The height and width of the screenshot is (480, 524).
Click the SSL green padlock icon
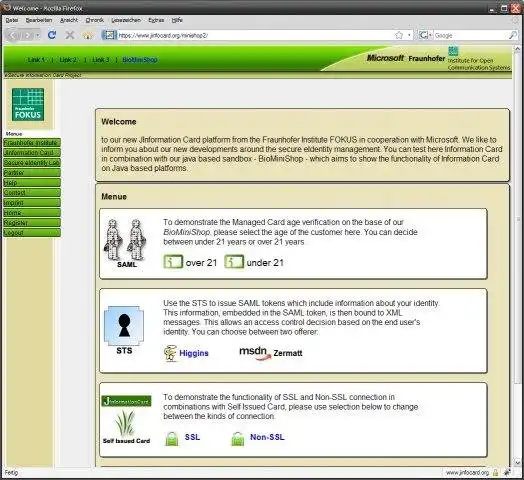click(172, 439)
